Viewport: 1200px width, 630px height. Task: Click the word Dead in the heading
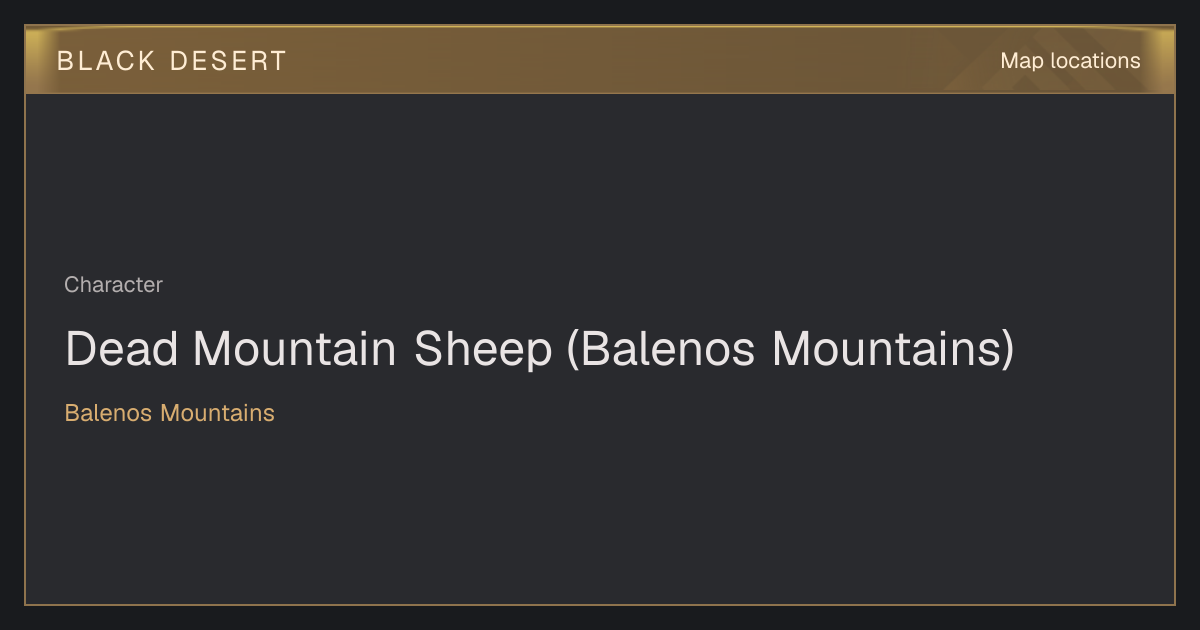click(121, 350)
